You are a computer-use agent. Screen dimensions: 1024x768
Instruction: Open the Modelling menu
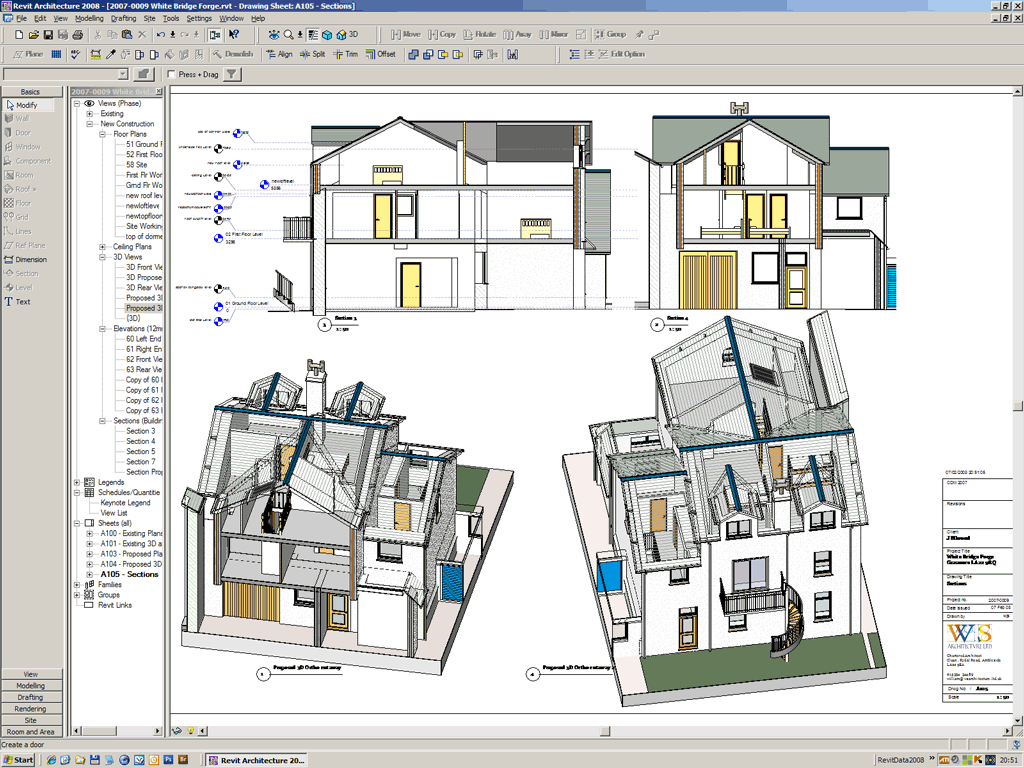(x=89, y=18)
